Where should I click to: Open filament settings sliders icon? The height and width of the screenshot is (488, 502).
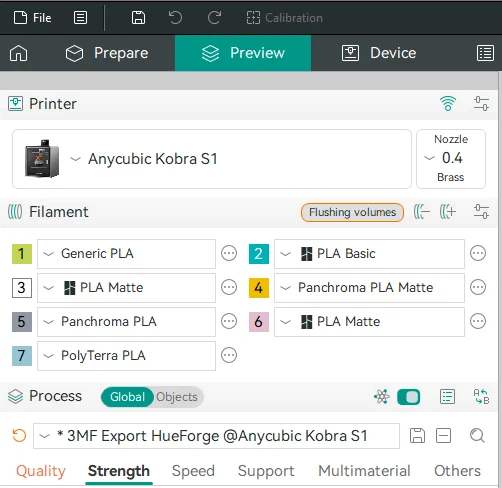click(x=481, y=212)
